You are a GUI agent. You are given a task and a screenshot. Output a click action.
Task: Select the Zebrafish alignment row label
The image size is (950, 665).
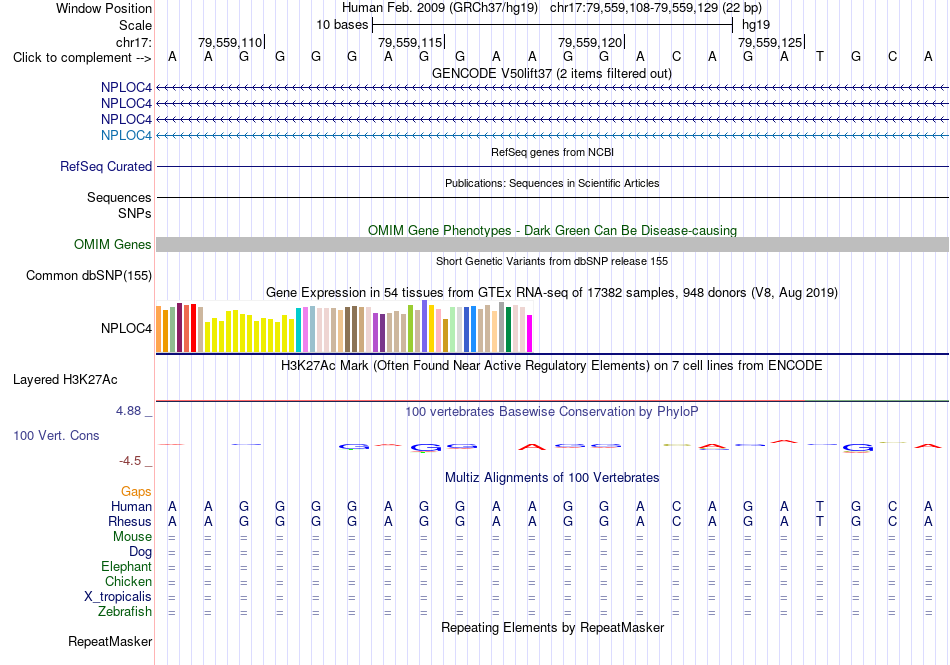point(125,612)
